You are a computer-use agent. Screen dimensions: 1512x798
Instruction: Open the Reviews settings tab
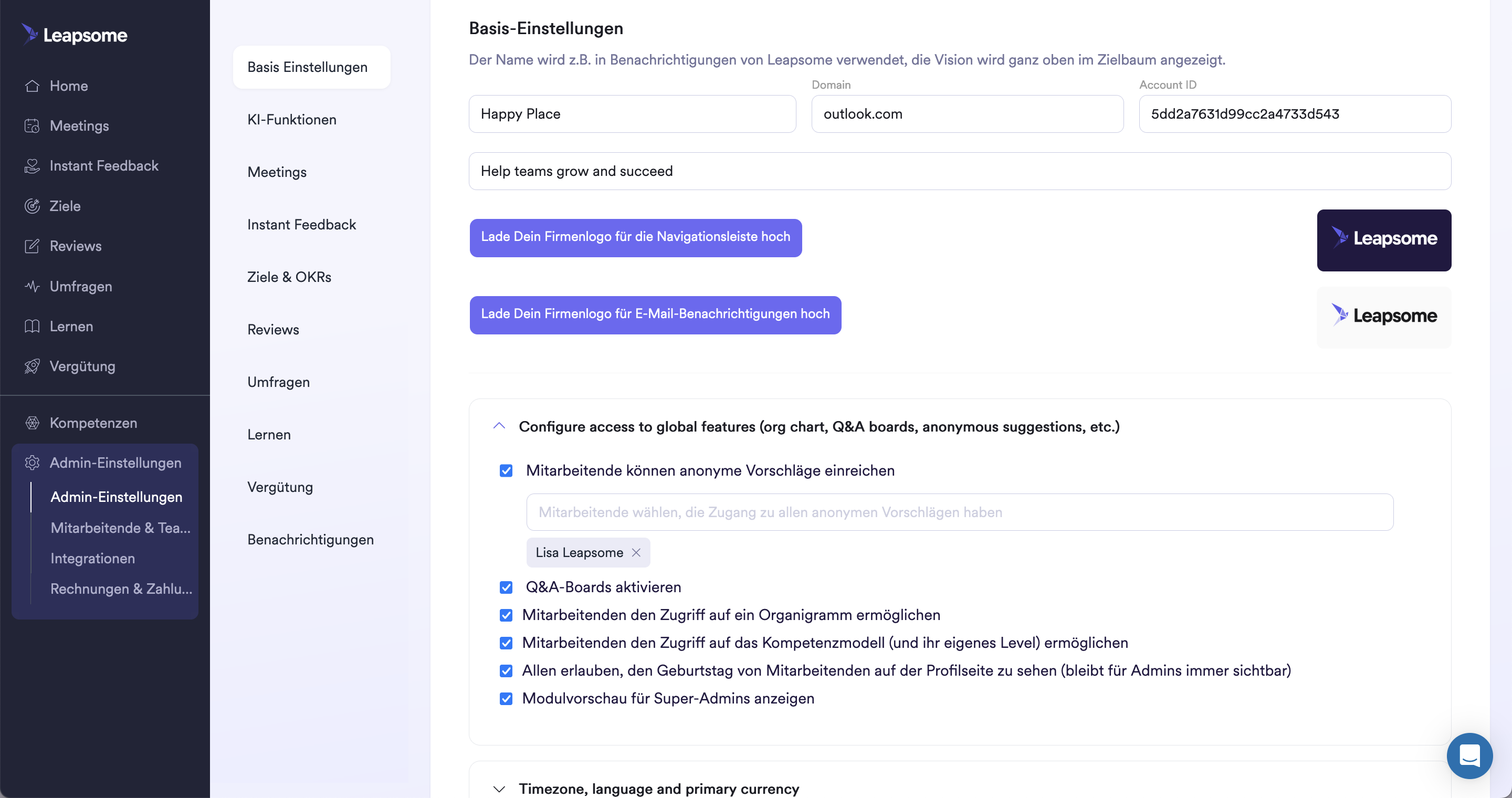tap(273, 330)
